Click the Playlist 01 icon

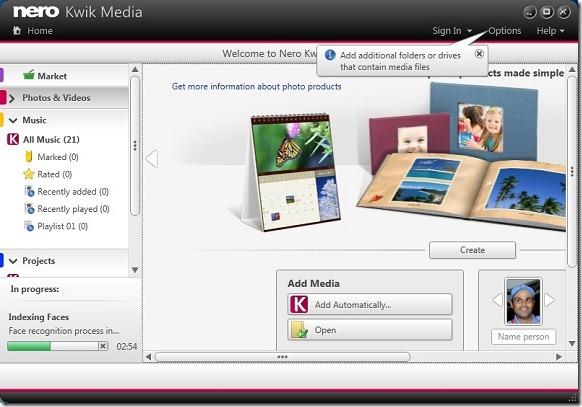click(29, 226)
